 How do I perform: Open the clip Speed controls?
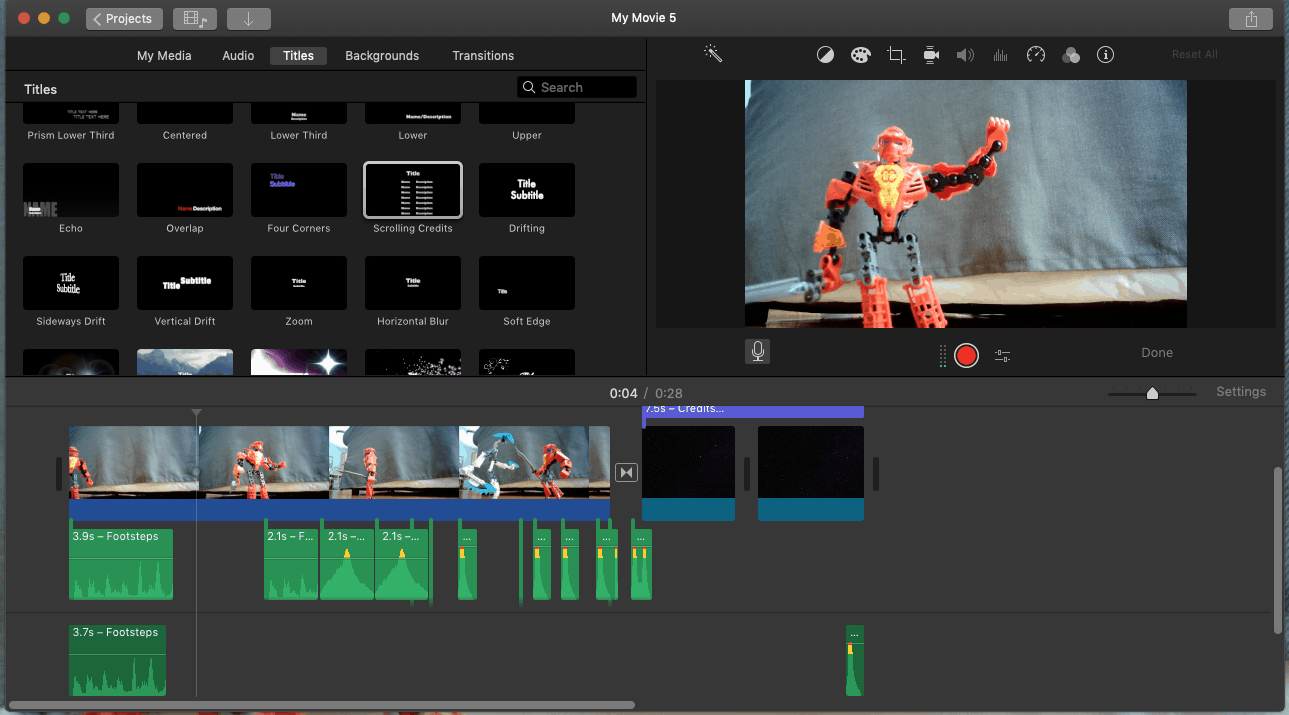[x=1035, y=54]
